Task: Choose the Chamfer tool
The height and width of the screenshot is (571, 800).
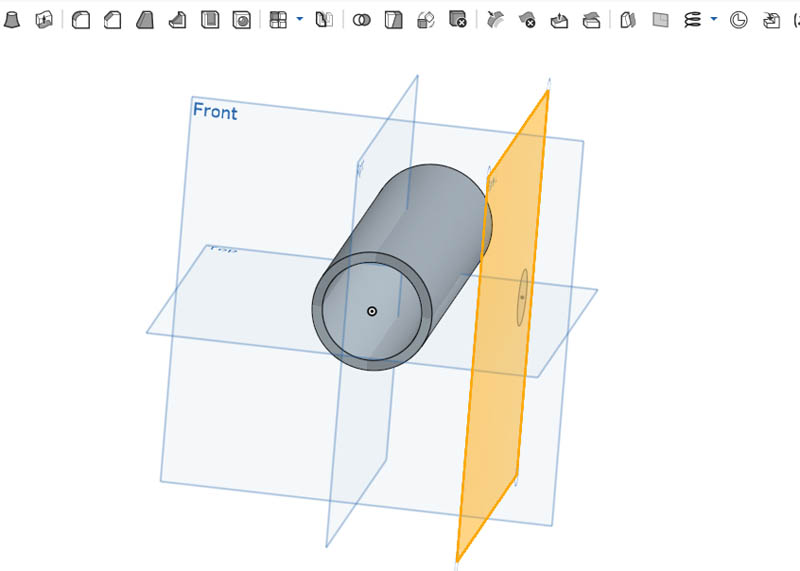Action: point(113,19)
